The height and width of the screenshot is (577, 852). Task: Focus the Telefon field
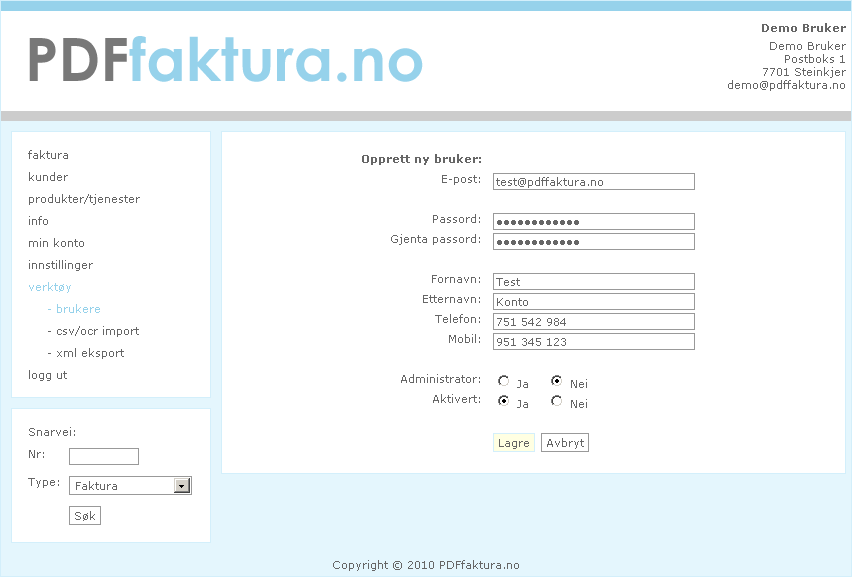(593, 322)
